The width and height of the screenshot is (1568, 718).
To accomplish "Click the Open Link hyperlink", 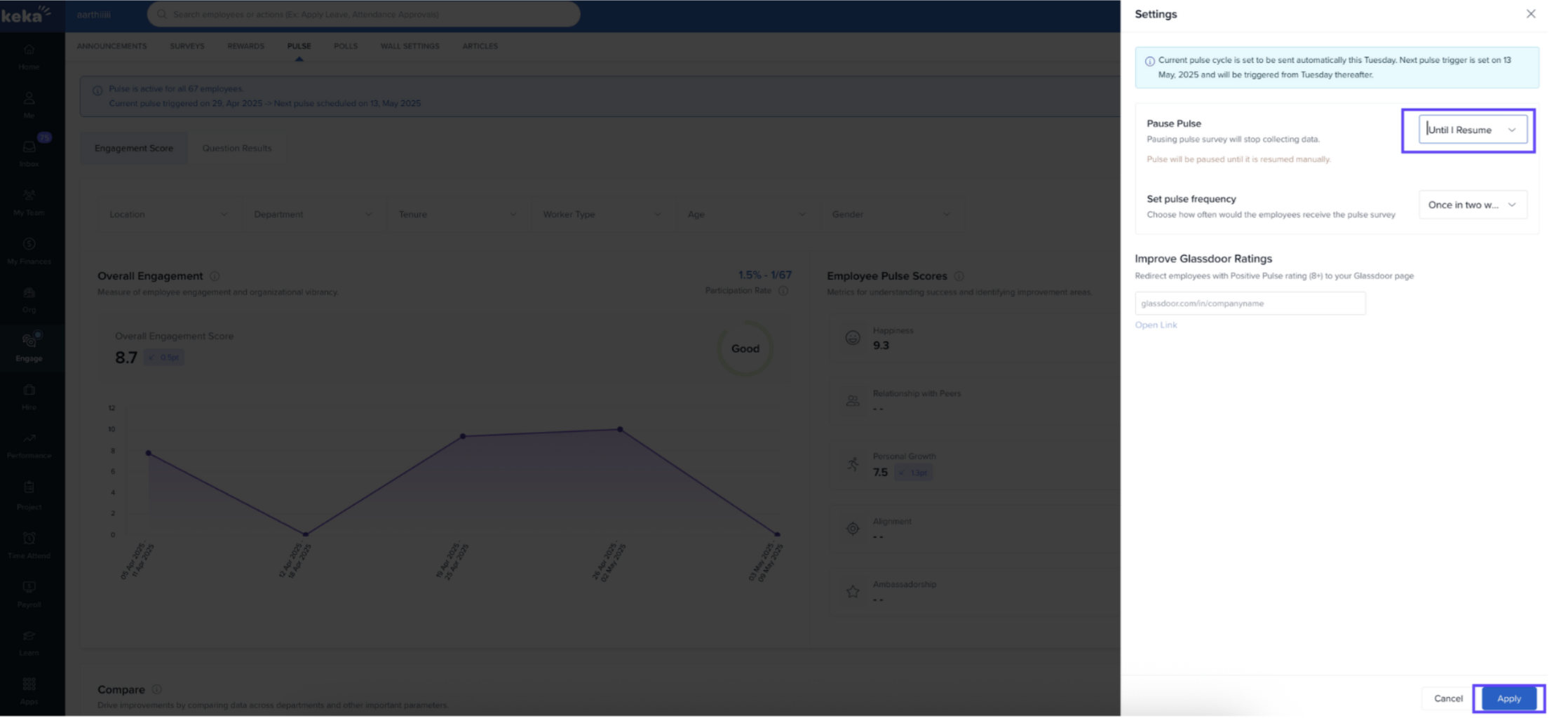I will (1156, 325).
